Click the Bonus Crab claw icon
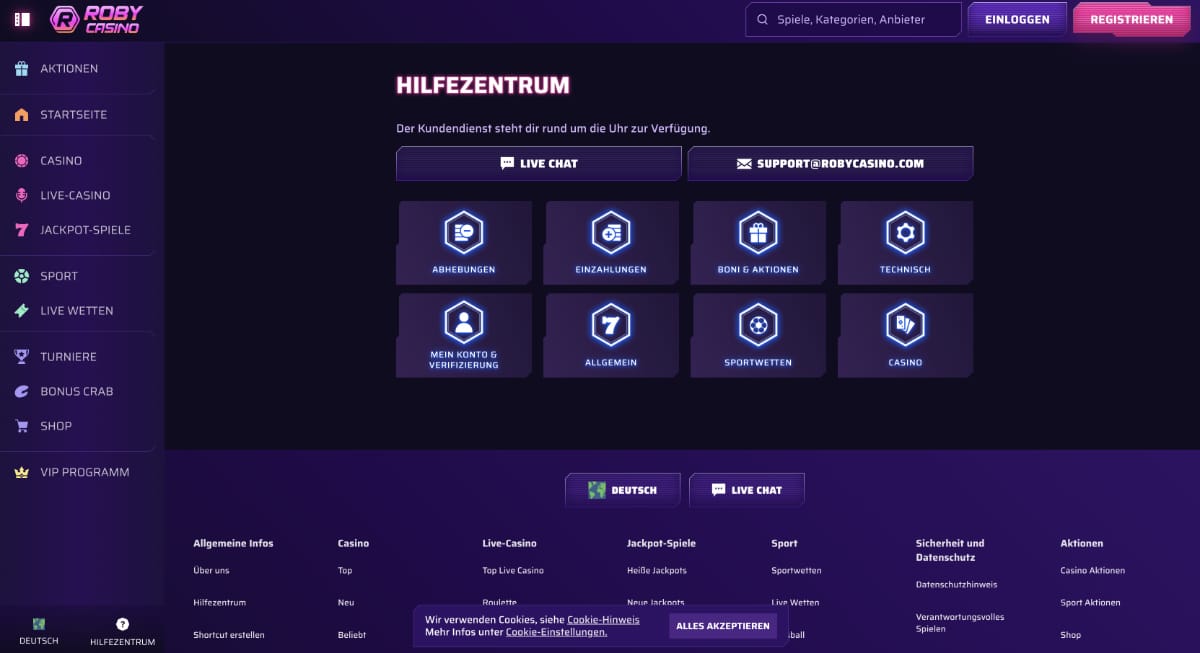 21,391
